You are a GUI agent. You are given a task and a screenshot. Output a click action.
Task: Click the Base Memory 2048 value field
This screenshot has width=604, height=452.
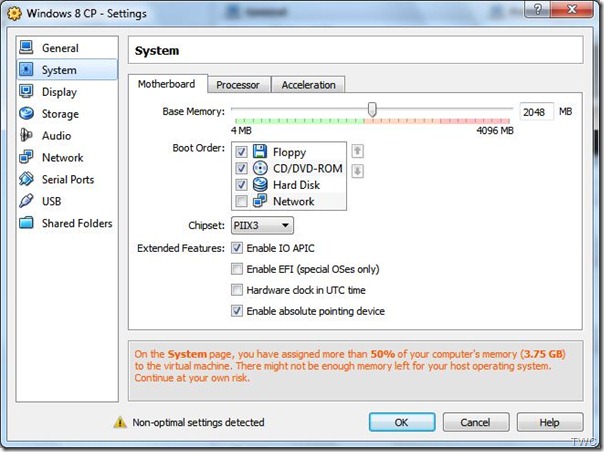point(536,112)
